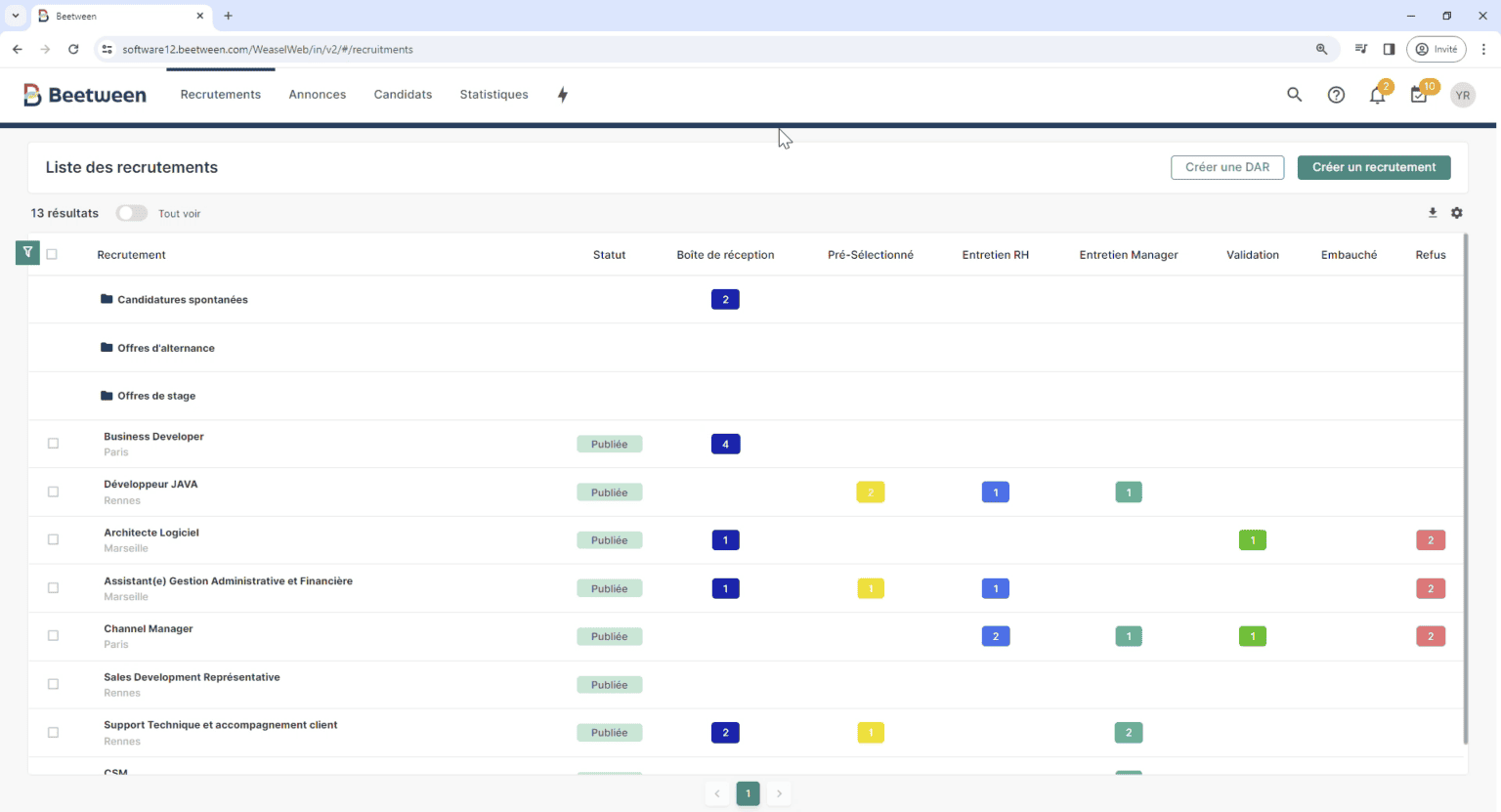Check the Business Developer row checkbox
This screenshot has height=812, width=1501.
54,444
